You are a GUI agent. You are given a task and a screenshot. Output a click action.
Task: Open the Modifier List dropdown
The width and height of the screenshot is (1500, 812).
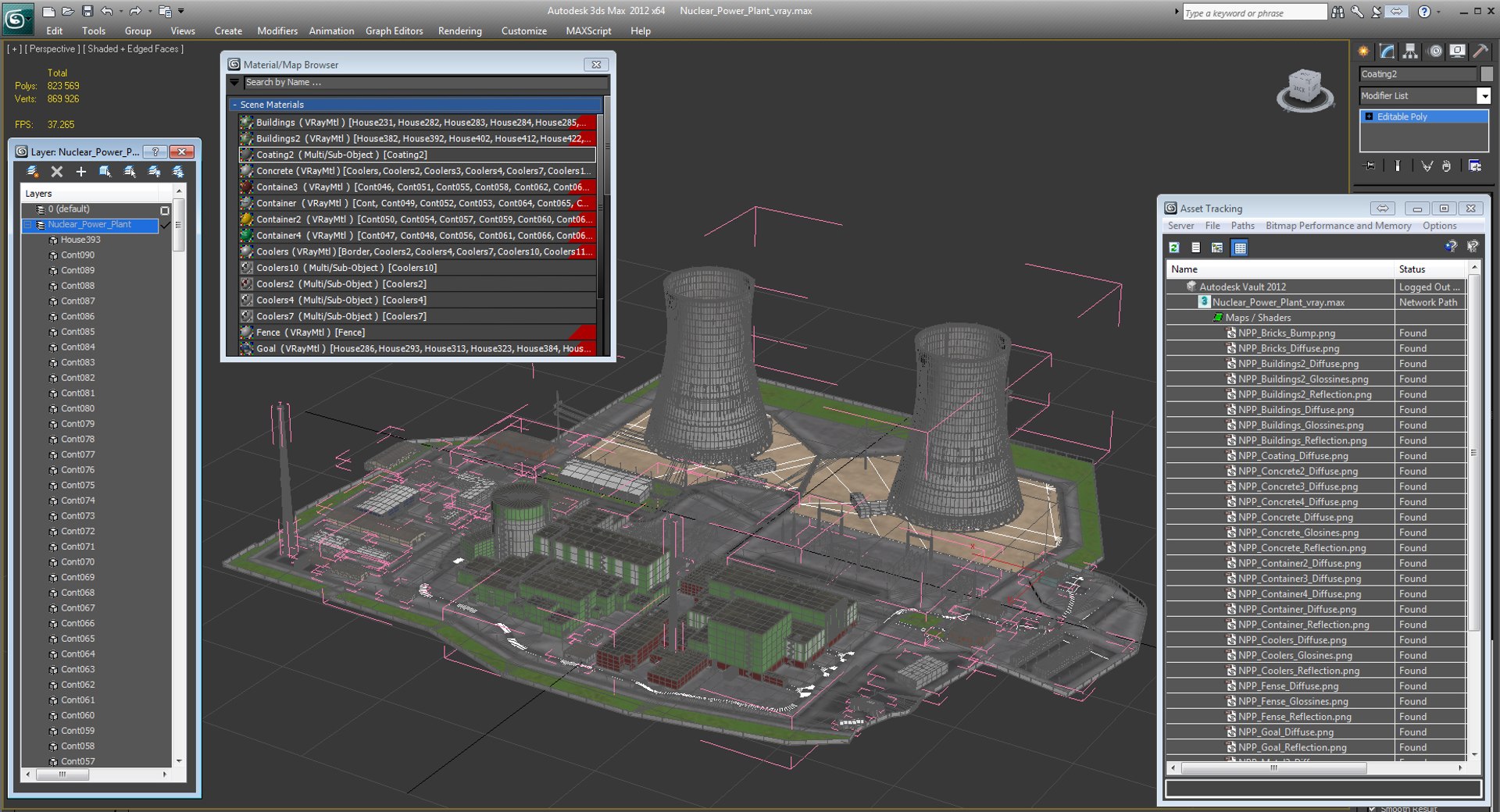[1484, 95]
